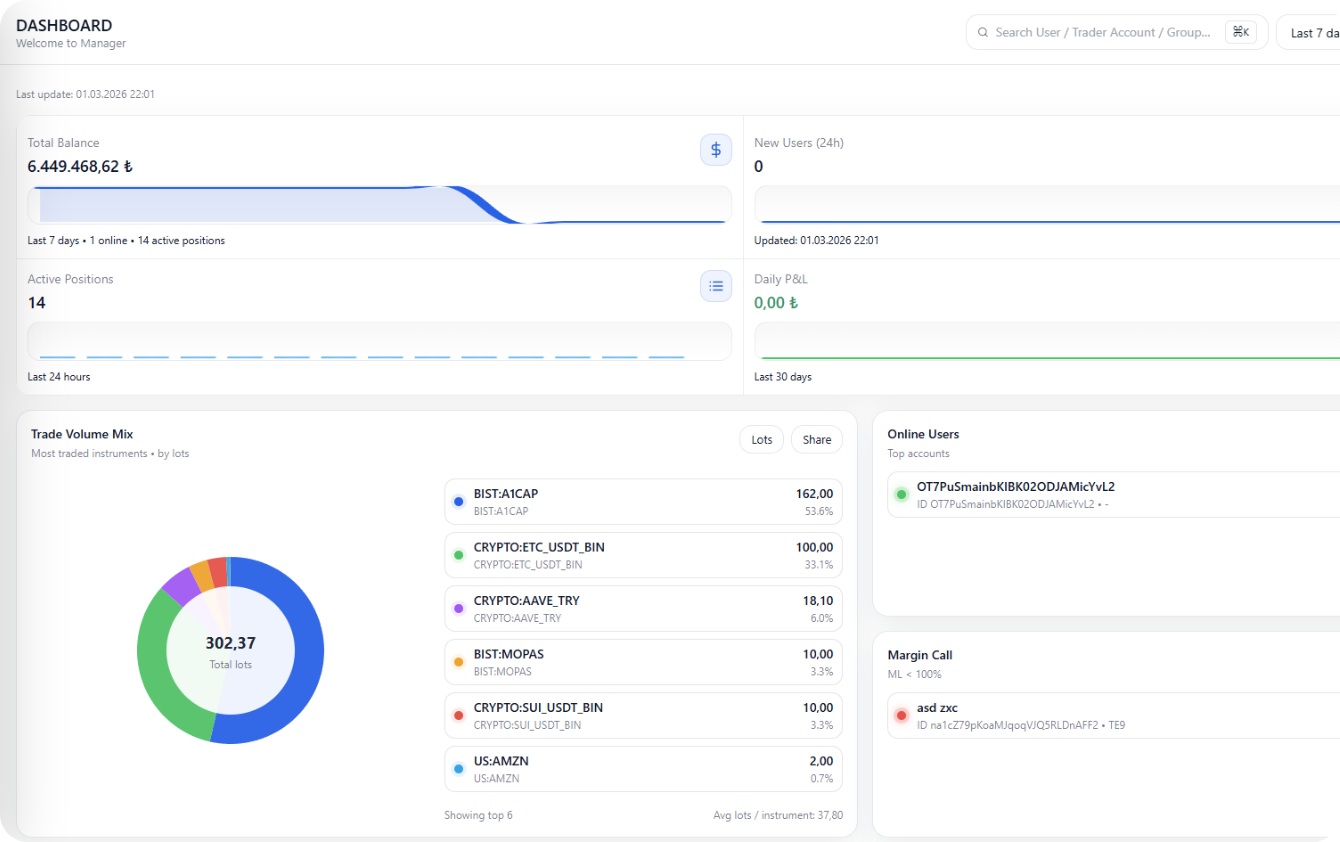Select the US:AMZN instrument row
The width and height of the screenshot is (1340, 842).
[x=643, y=769]
